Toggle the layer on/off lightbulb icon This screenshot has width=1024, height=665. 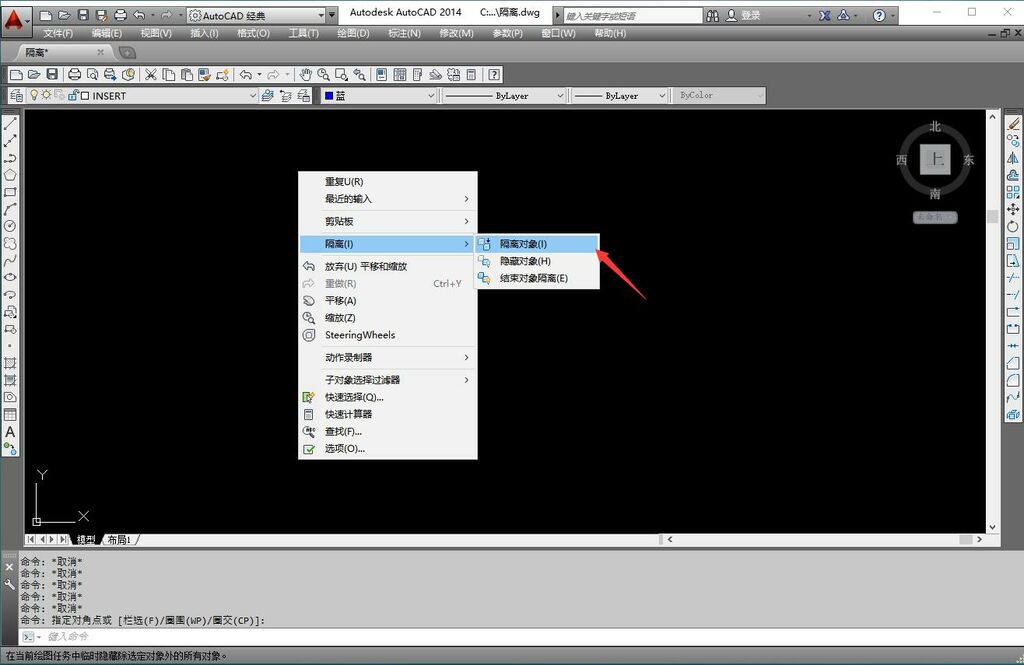34,95
